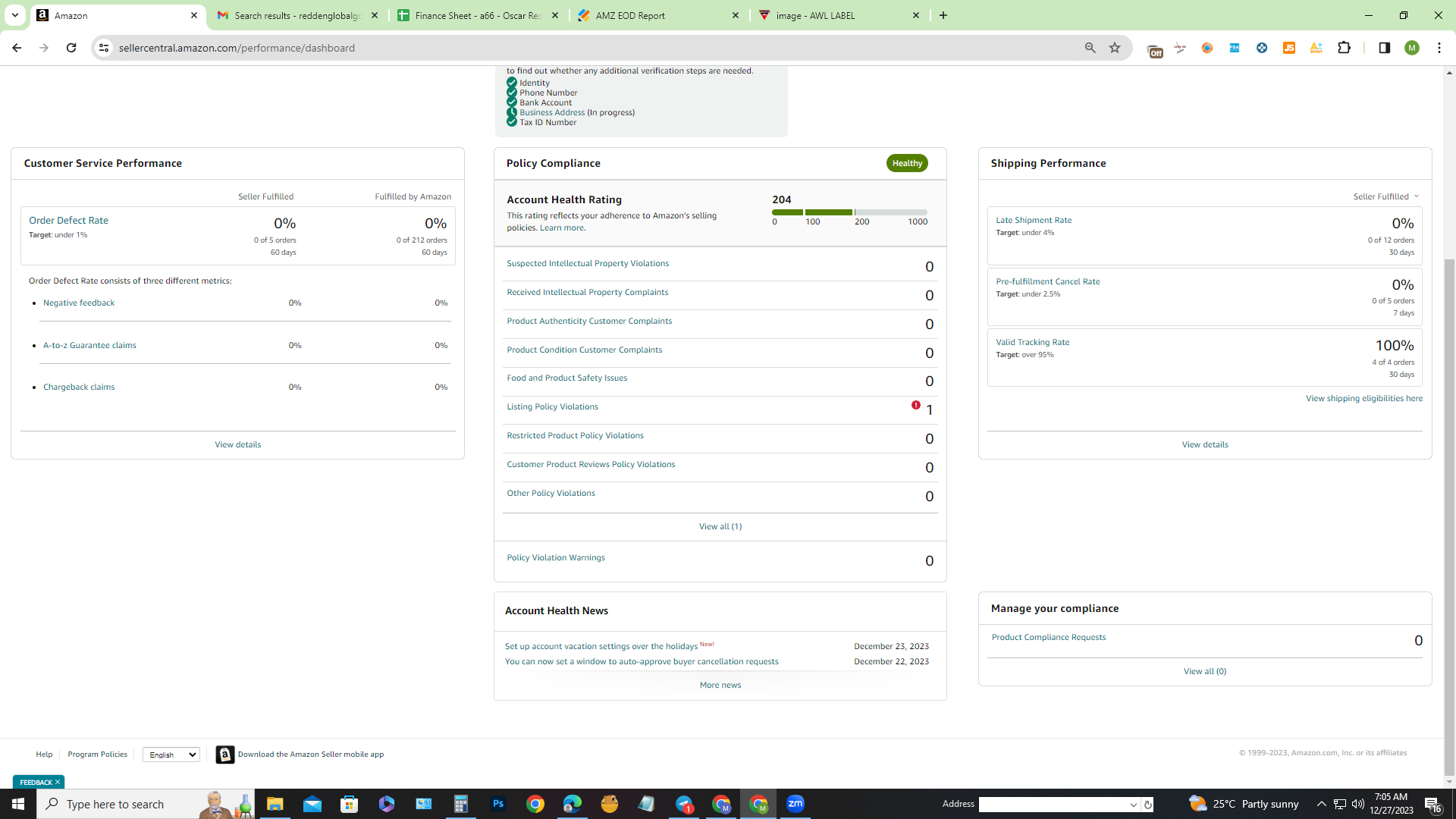Open Product Compliance Requests link
Image resolution: width=1456 pixels, height=819 pixels.
point(1048,637)
